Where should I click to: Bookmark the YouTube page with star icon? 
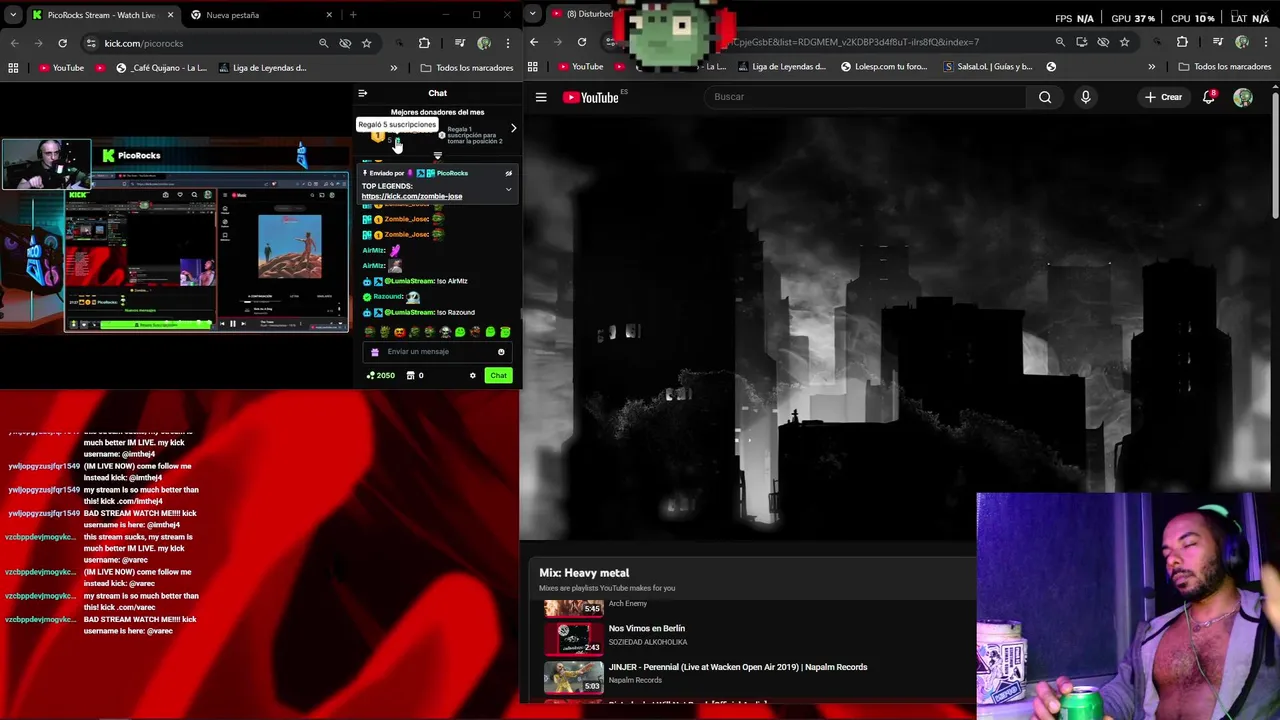(x=1125, y=42)
